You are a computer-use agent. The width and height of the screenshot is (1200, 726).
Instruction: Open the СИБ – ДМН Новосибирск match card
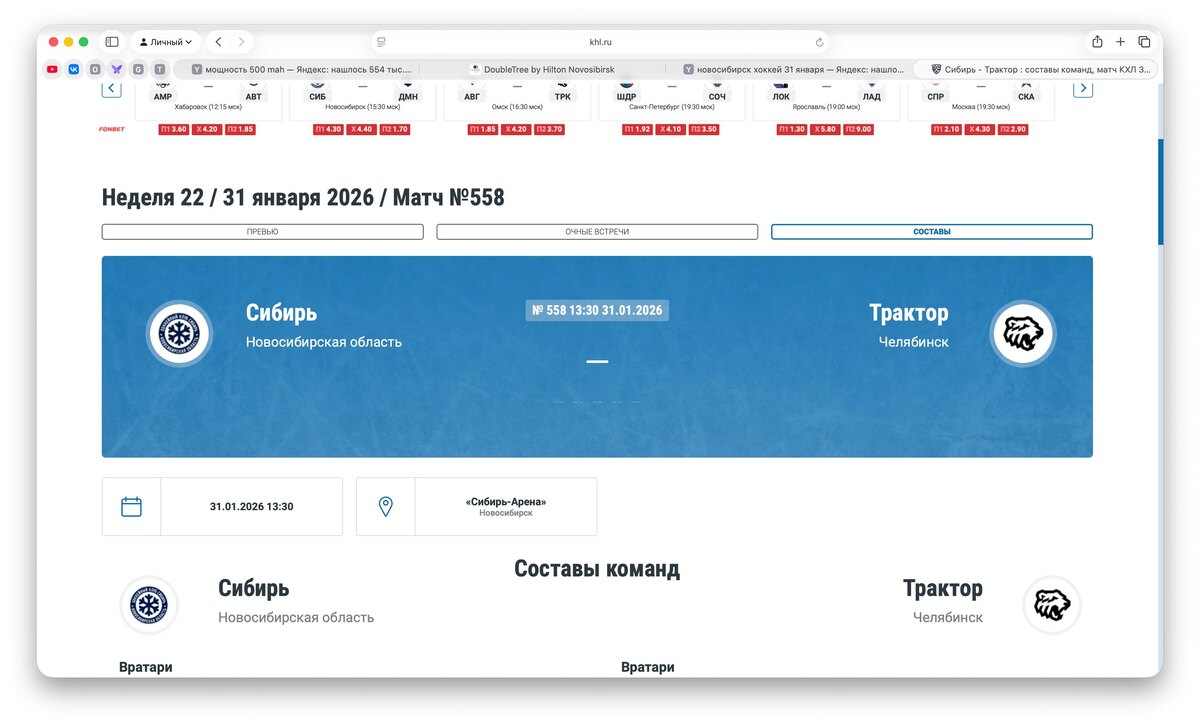point(363,101)
